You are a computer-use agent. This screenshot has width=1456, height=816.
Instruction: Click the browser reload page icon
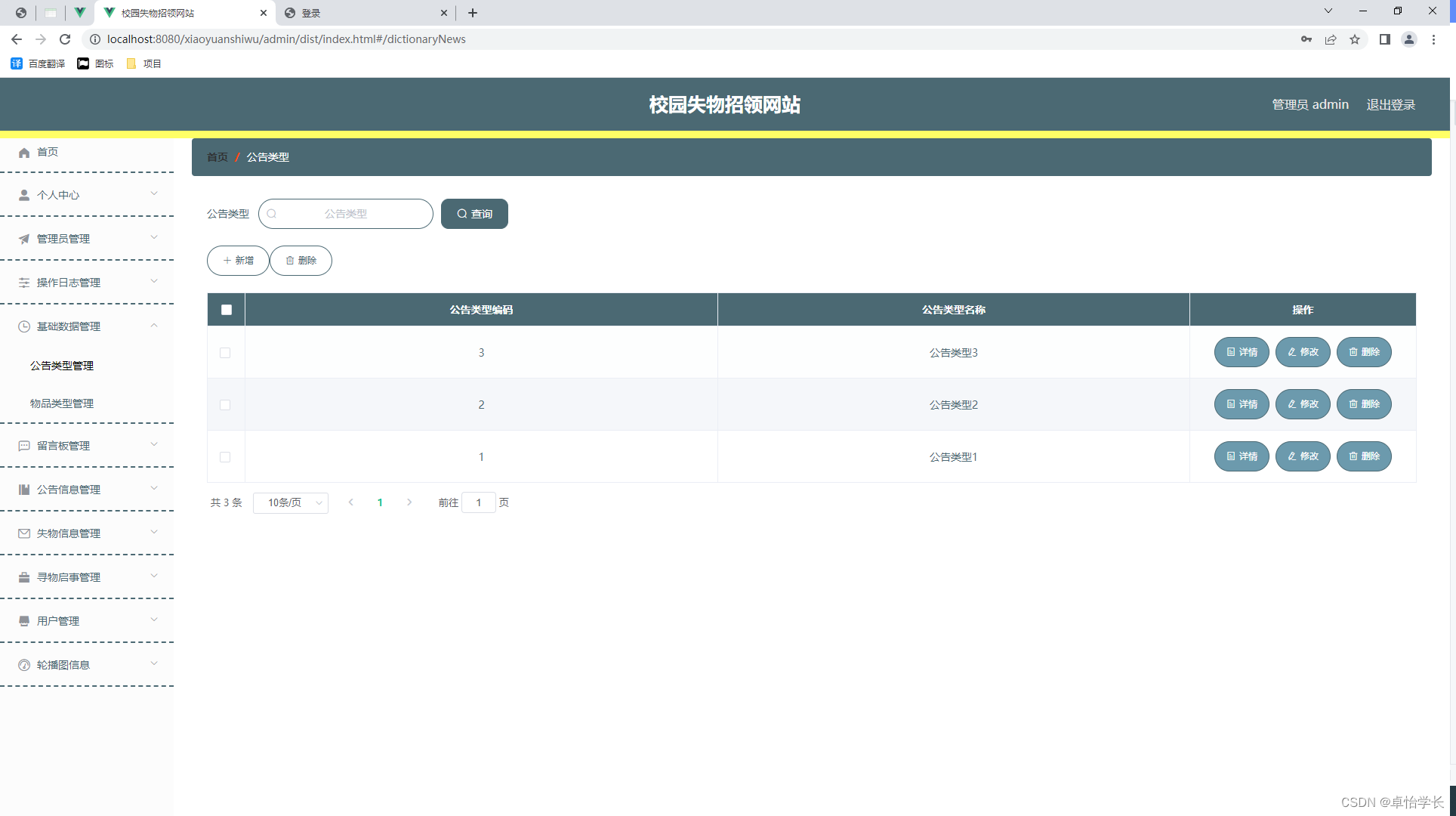65,39
